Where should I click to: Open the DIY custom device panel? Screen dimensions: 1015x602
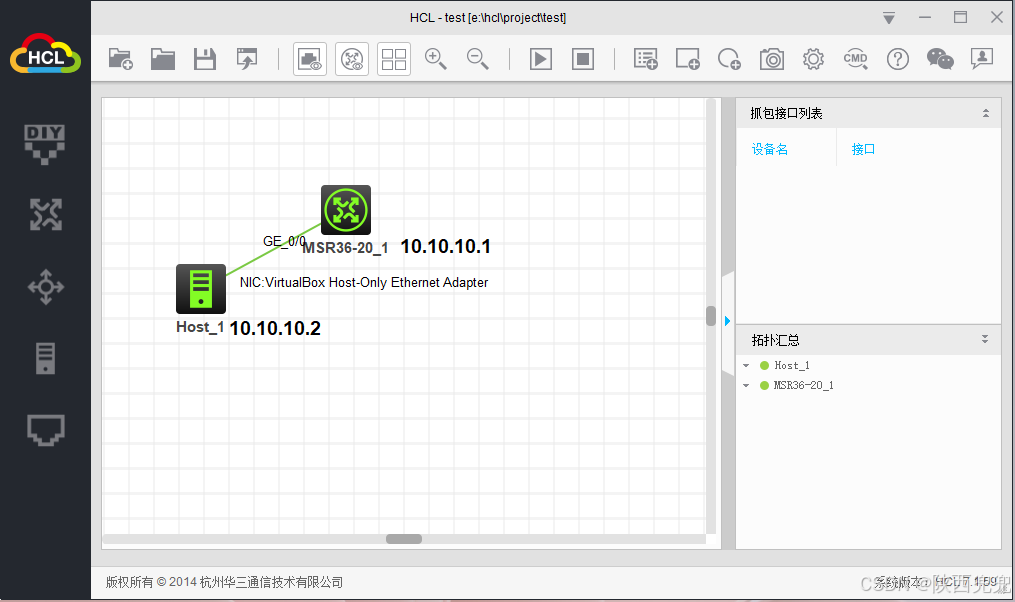[x=44, y=143]
